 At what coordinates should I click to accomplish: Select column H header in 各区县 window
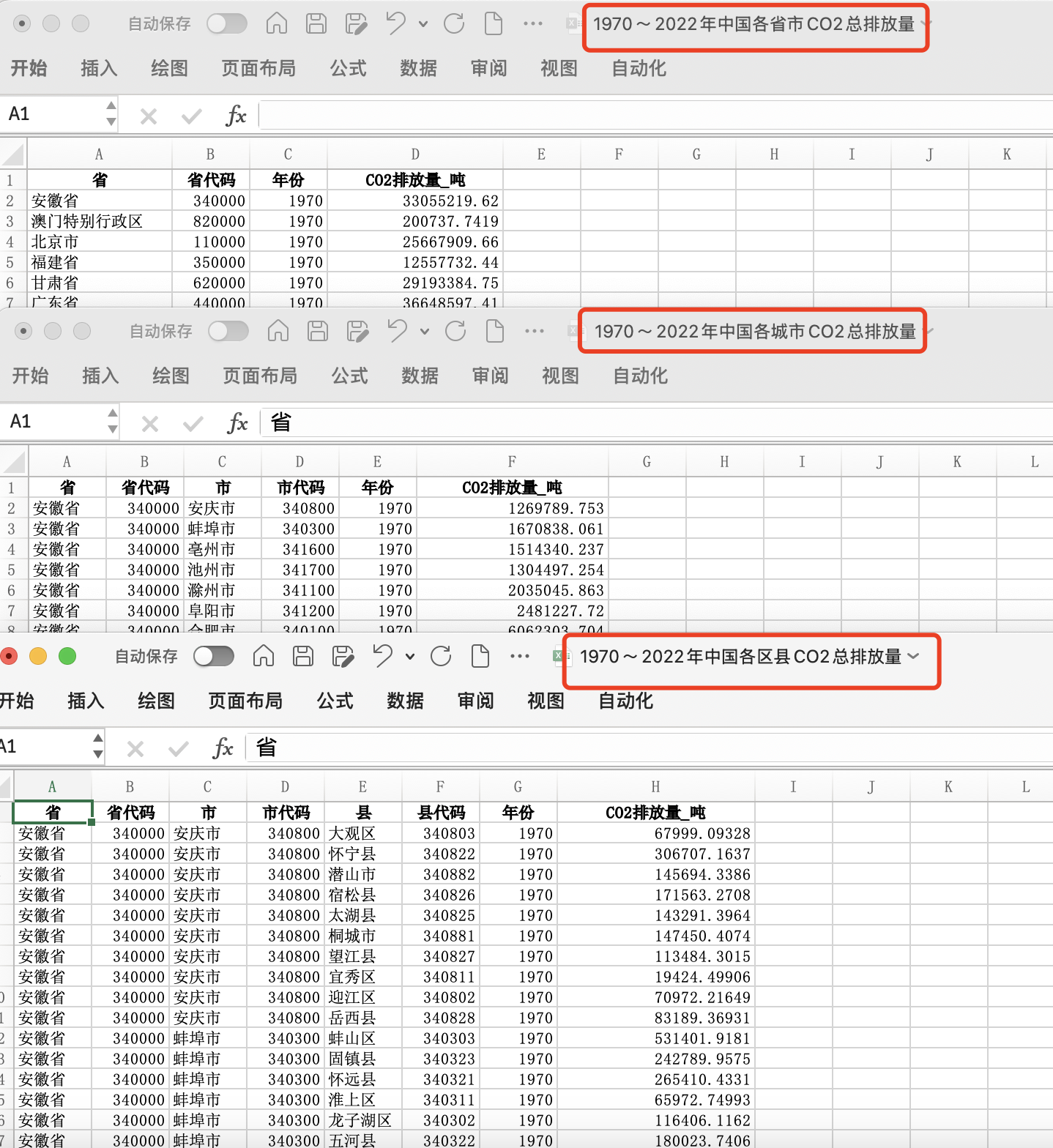point(655,787)
